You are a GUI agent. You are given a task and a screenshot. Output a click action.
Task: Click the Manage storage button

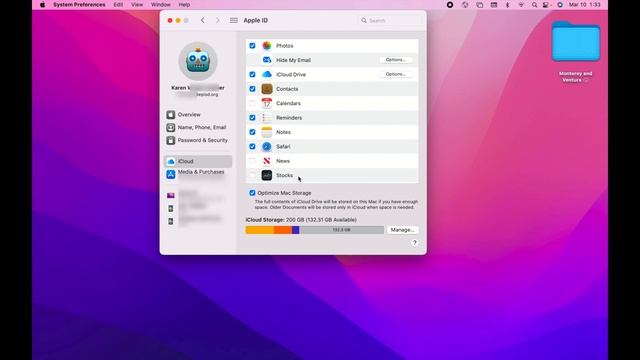coord(402,230)
